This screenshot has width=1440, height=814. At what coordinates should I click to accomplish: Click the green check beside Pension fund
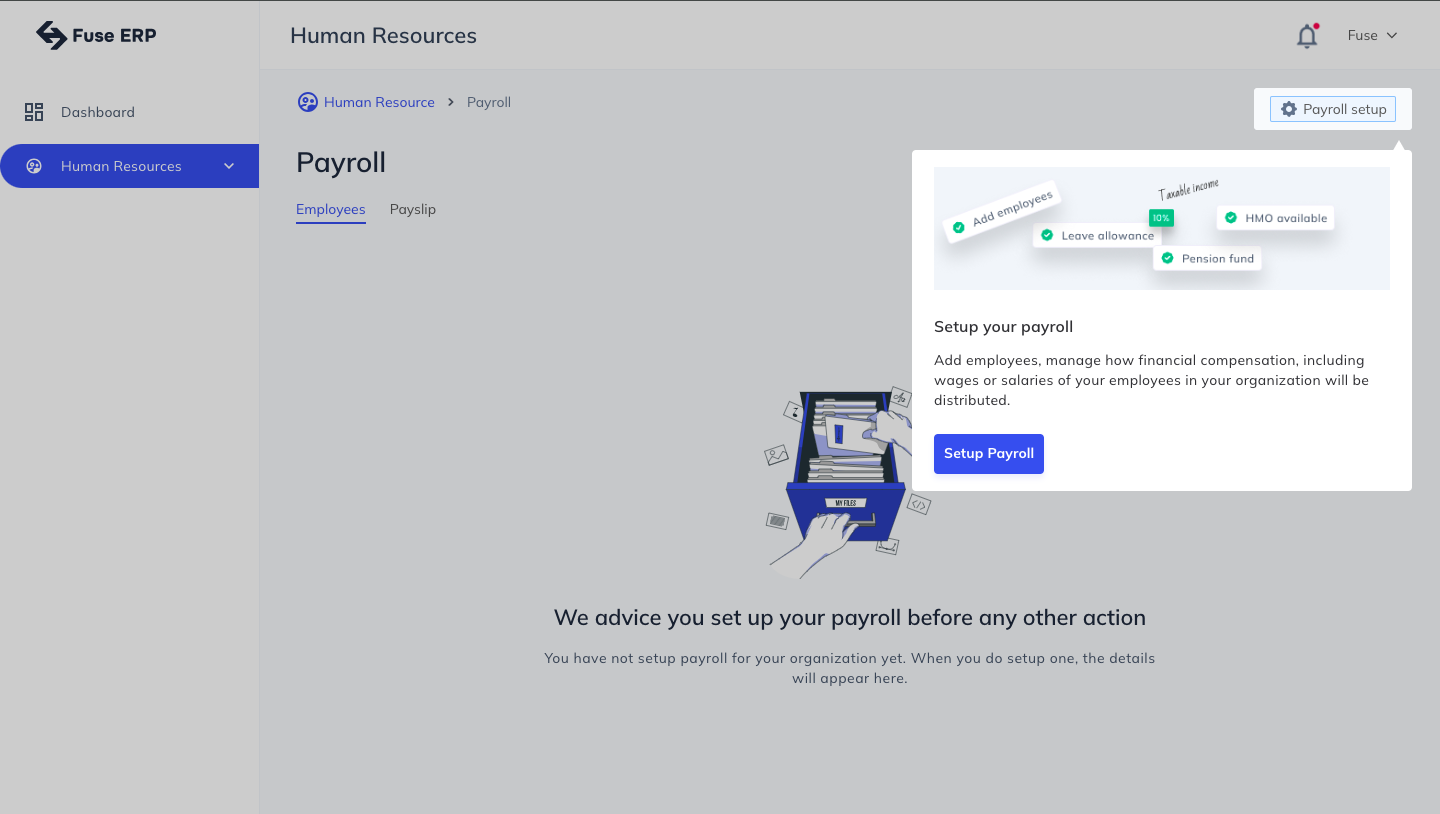click(x=1167, y=258)
